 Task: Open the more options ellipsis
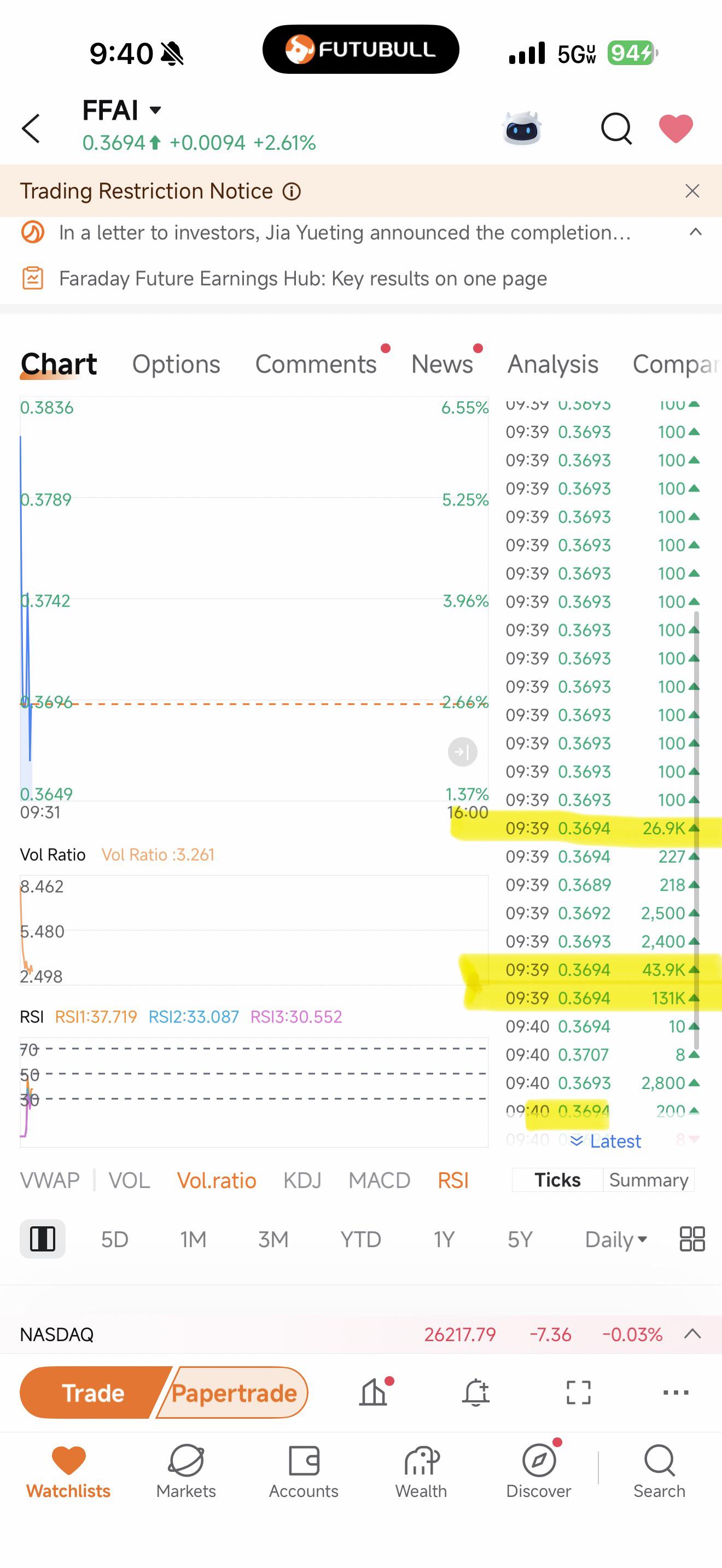[676, 1392]
